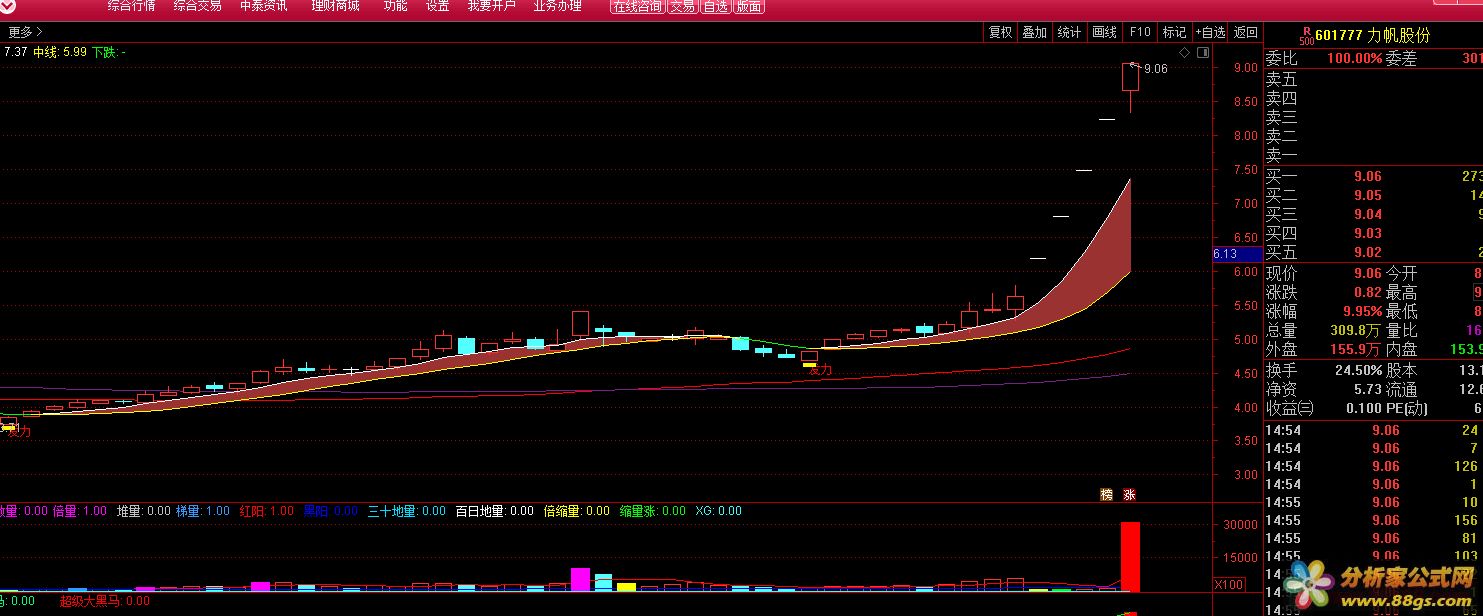Click the 卖一 row label
The height and width of the screenshot is (616, 1483).
[1282, 156]
